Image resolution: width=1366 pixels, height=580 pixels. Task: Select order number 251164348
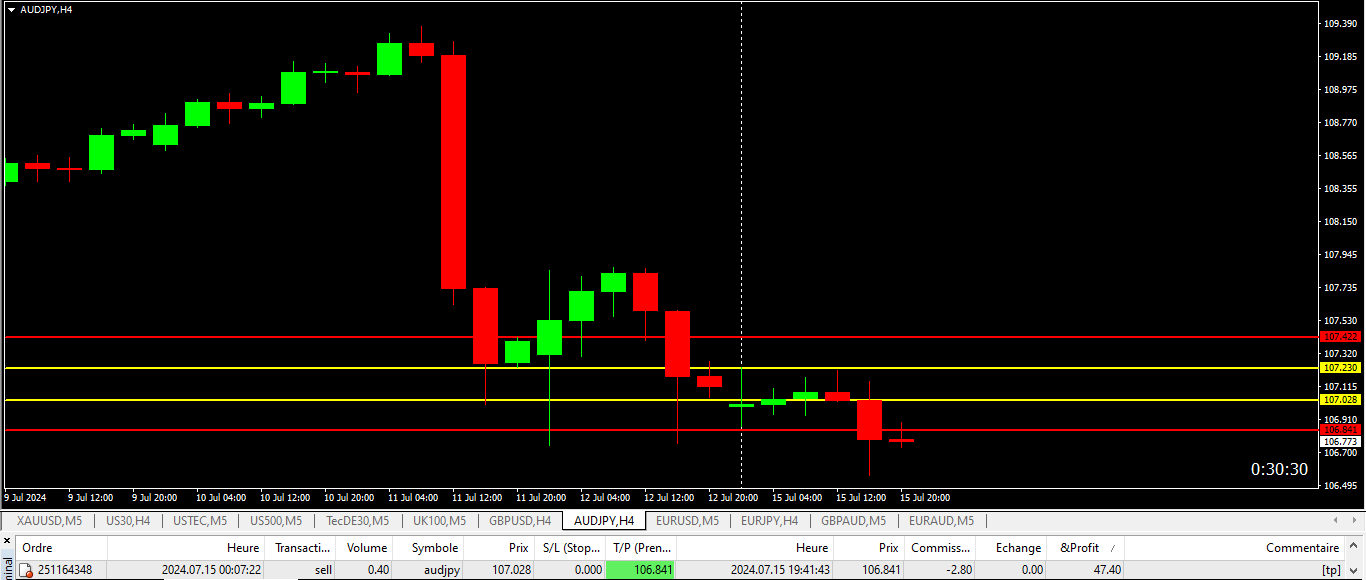tap(65, 570)
